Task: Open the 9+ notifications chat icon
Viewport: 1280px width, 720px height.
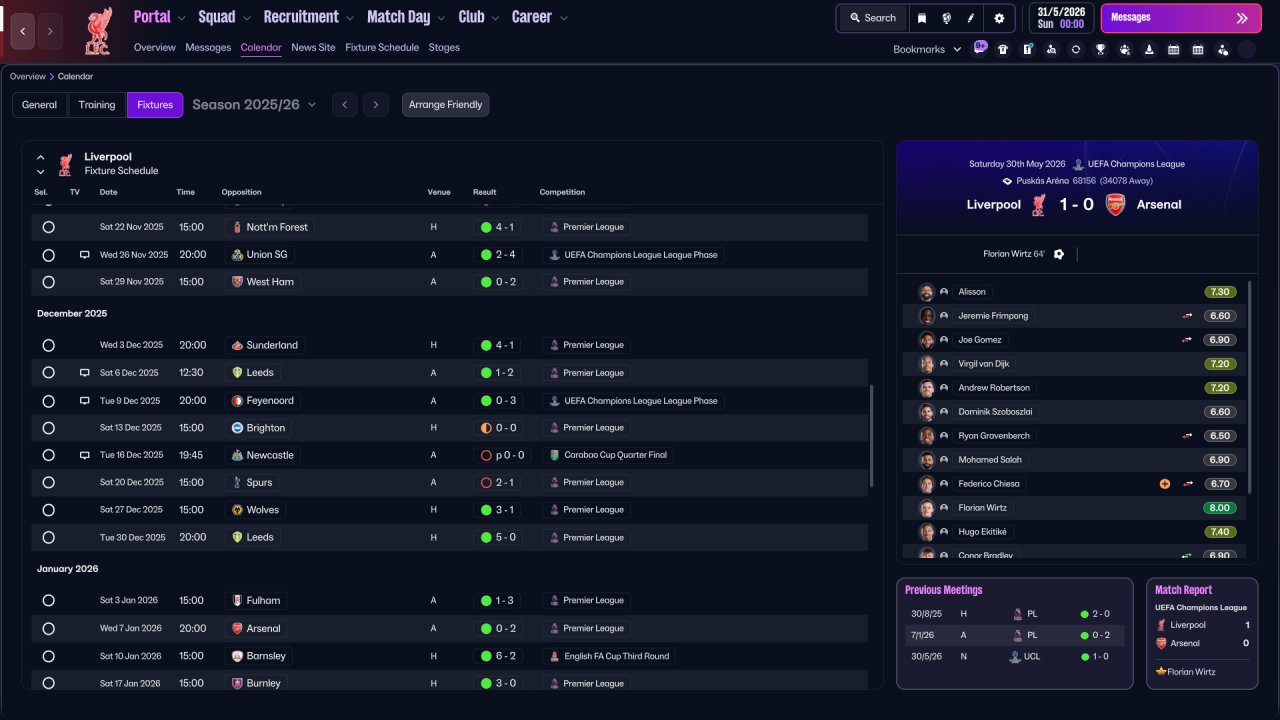Action: [980, 47]
